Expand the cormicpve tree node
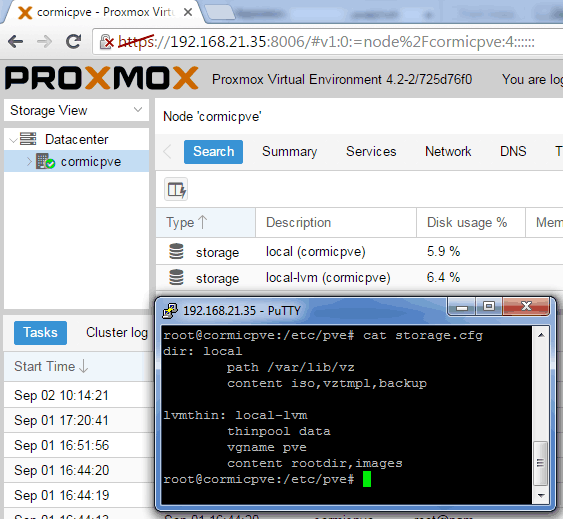 coord(29,162)
